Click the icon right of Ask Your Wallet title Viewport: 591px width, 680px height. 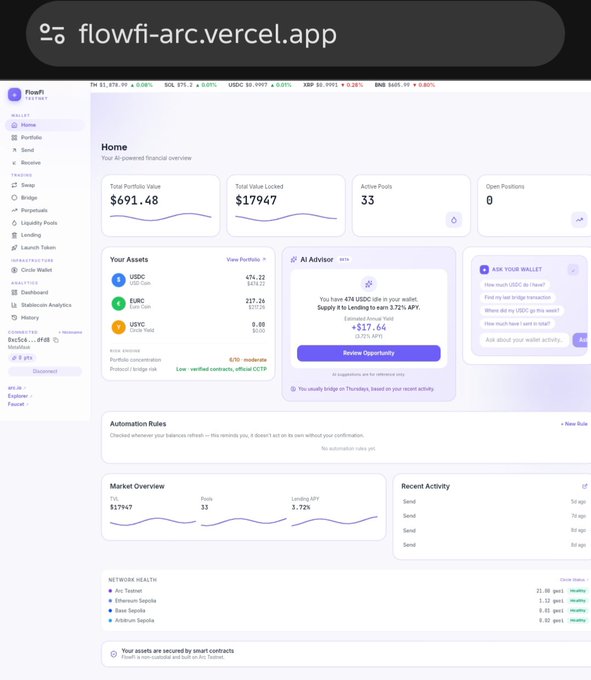coord(573,270)
